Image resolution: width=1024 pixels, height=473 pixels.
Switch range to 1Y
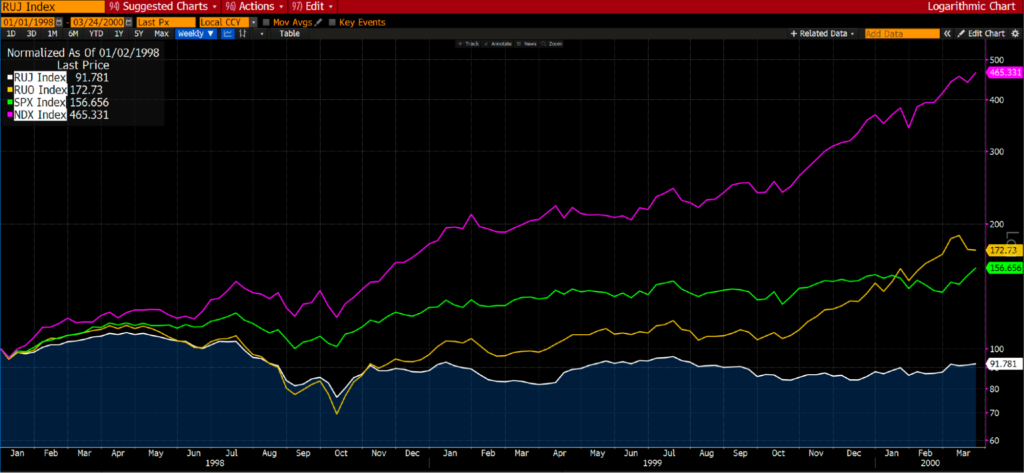pyautogui.click(x=119, y=33)
